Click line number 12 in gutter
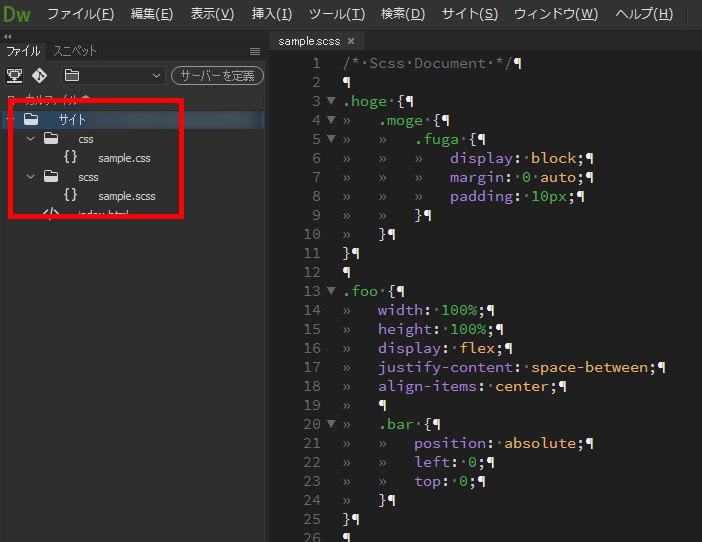 click(x=312, y=272)
